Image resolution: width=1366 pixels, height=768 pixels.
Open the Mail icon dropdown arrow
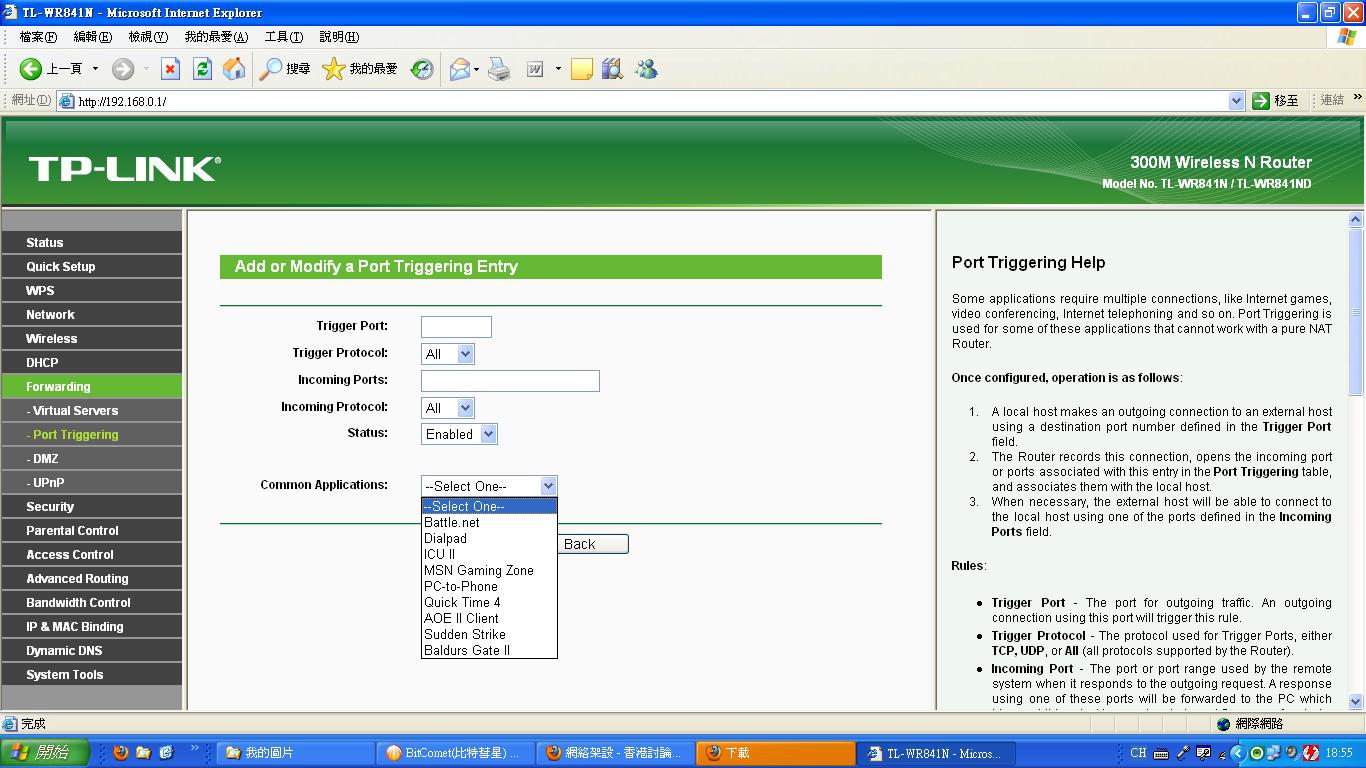pos(476,69)
